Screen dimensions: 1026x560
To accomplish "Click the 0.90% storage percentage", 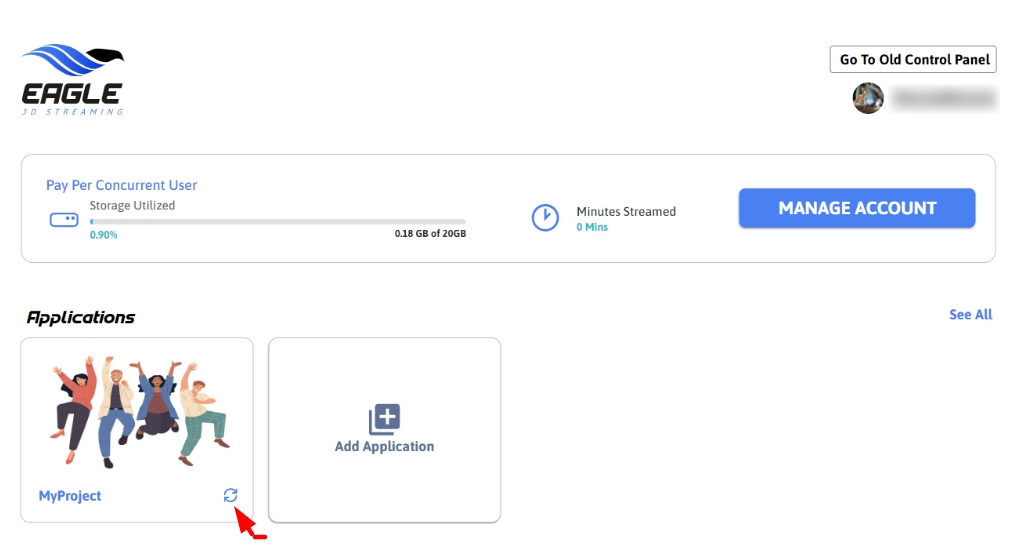I will 103,234.
